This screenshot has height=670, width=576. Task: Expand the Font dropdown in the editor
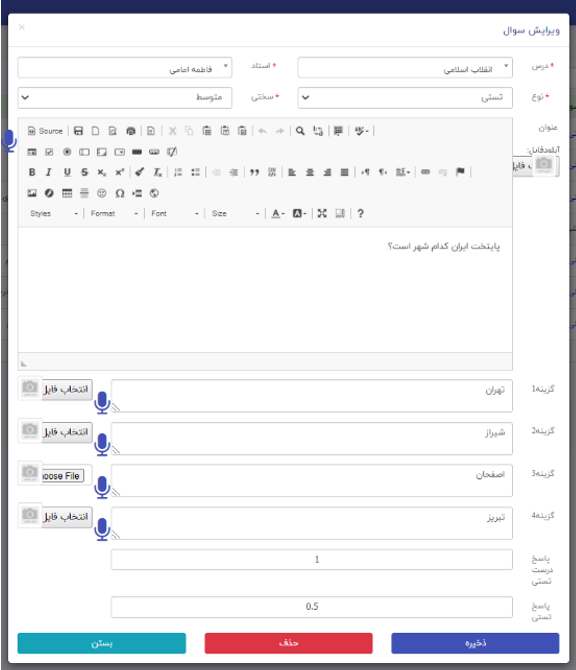click(175, 213)
